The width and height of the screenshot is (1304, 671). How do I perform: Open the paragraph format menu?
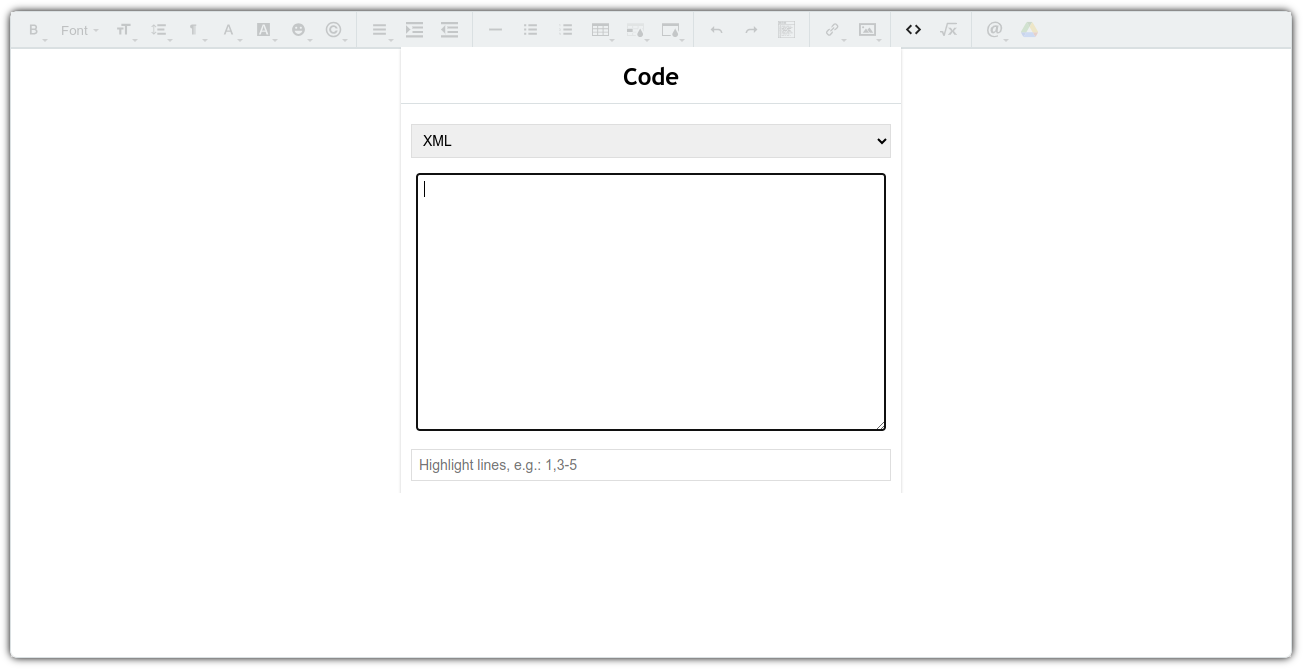(194, 30)
